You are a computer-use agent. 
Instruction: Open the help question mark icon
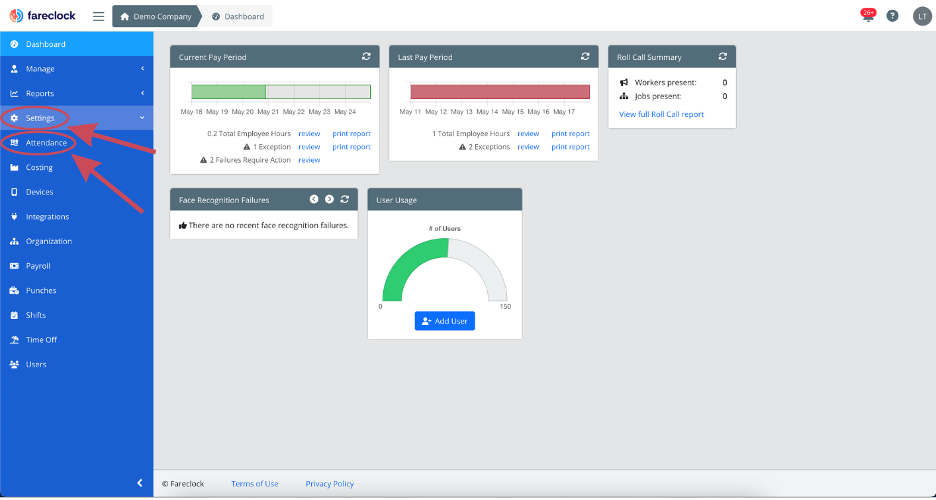click(x=892, y=16)
